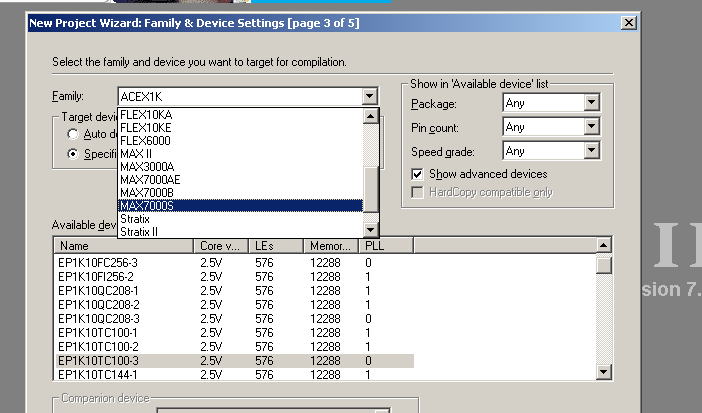Click family list scrollbar thumb
Screen dimensions: 702x413
[x=370, y=189]
